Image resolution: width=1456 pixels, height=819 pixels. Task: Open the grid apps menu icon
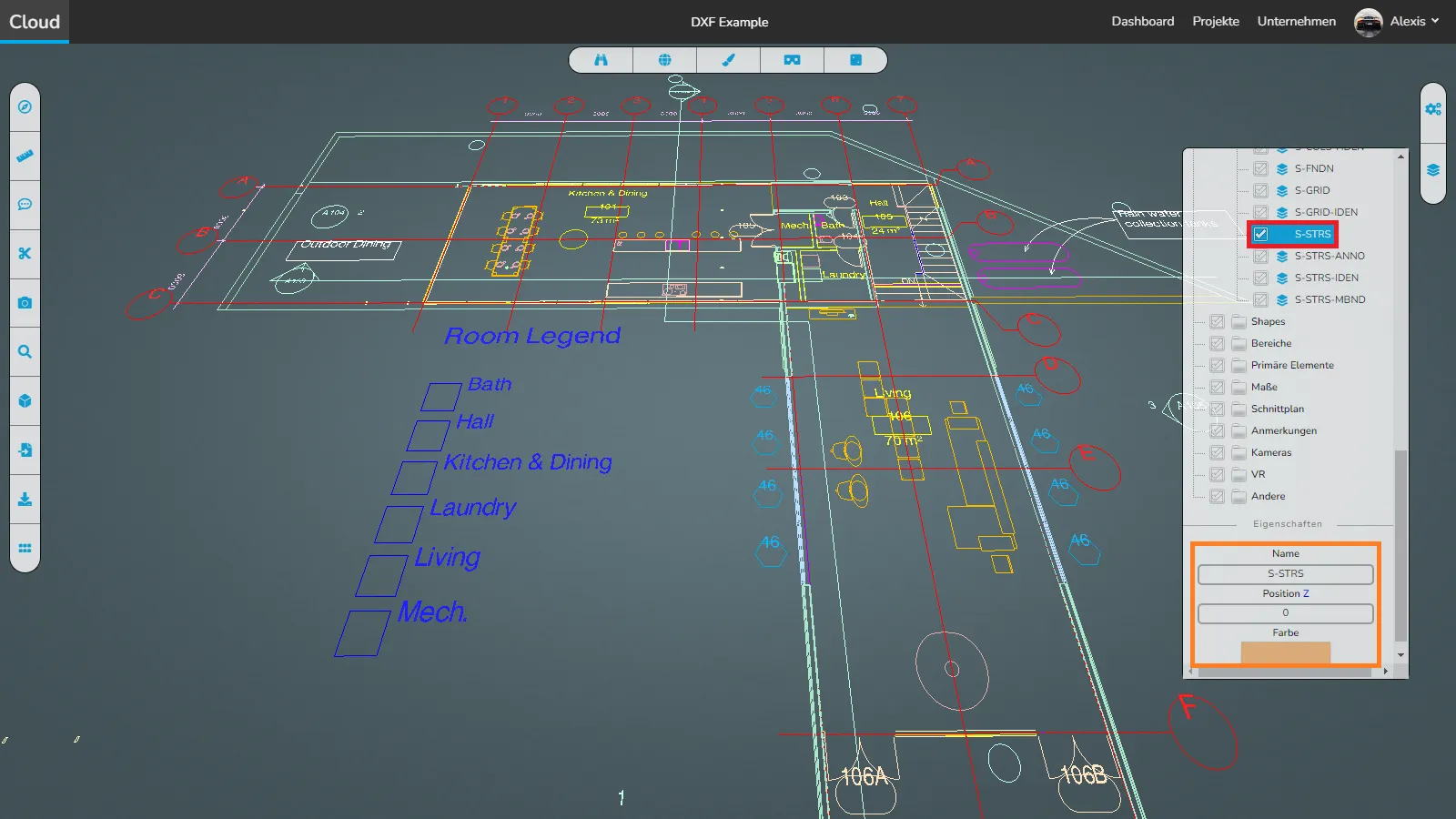pos(25,549)
